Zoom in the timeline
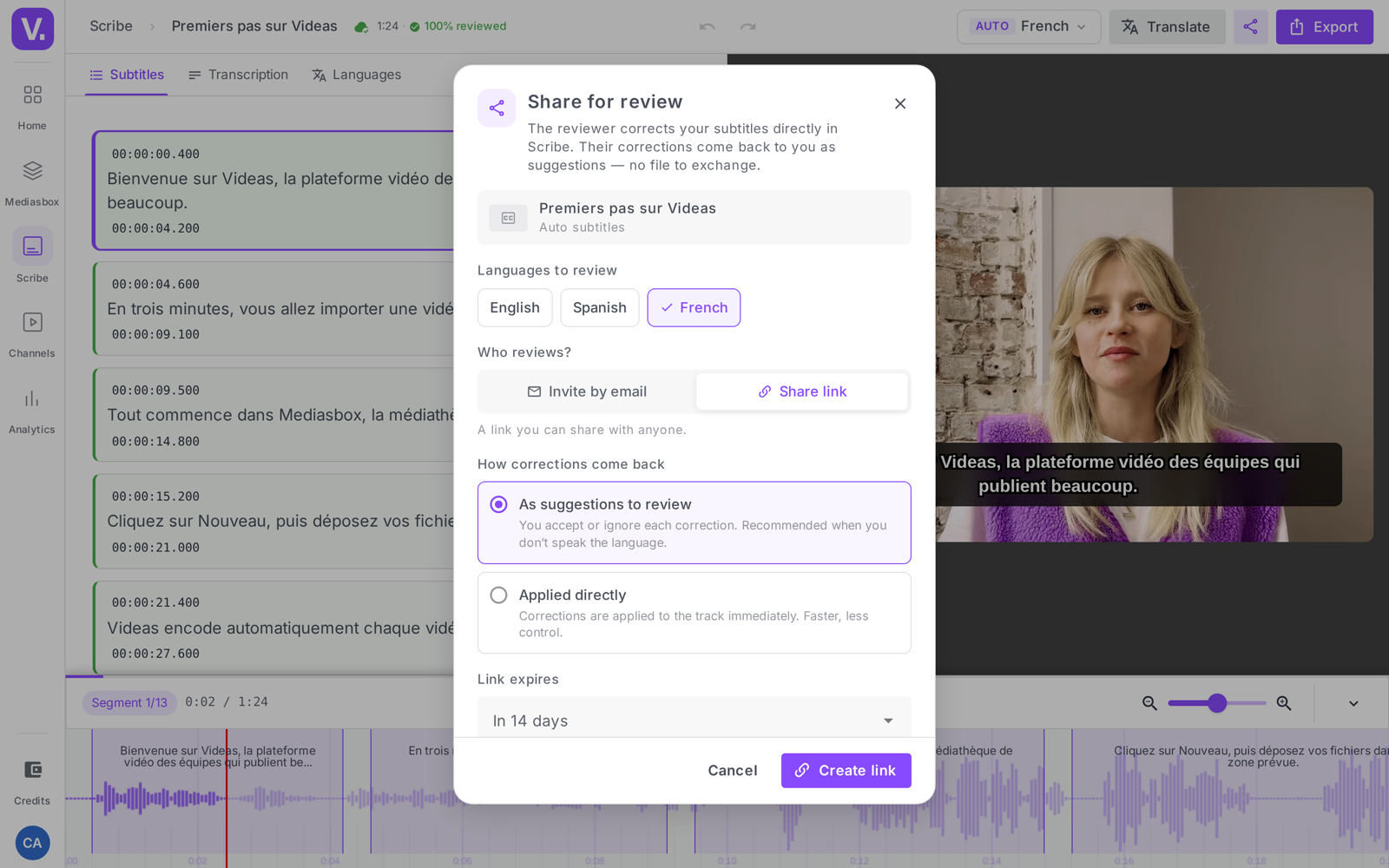 pyautogui.click(x=1284, y=703)
